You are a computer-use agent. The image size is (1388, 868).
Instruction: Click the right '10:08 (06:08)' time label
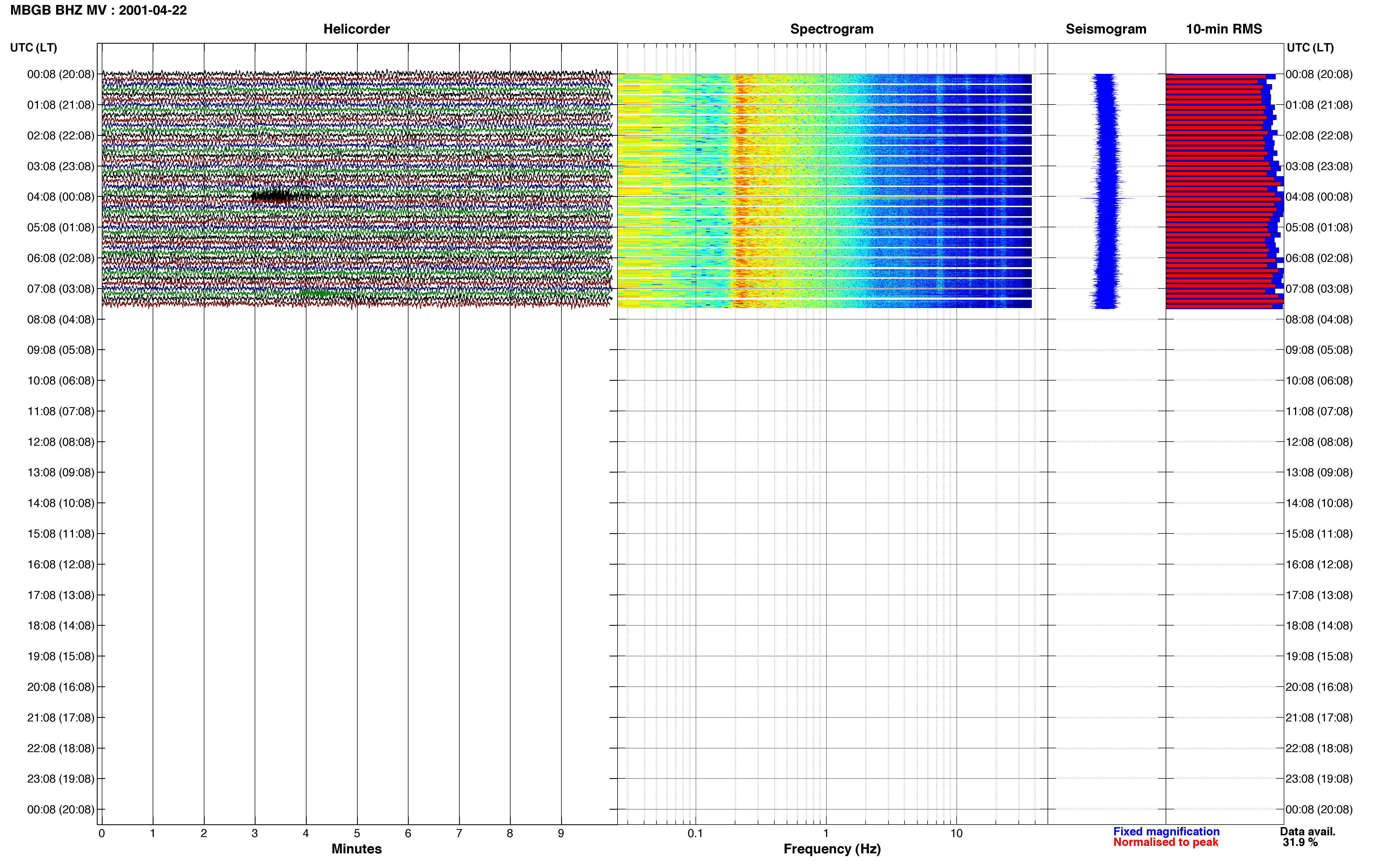1319,380
